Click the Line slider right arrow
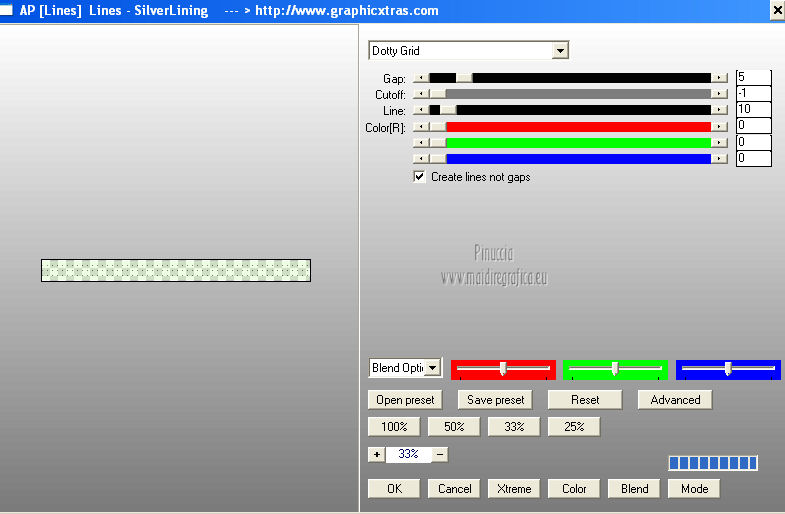The image size is (785, 514). coord(719,110)
